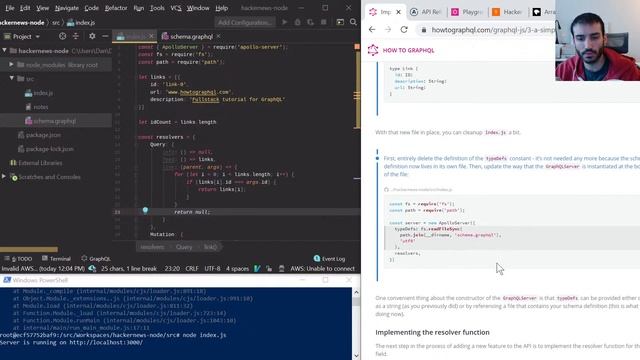Open UTF-8 encoding selector
Image resolution: width=640 pixels, height=360 pixels.
(212, 269)
